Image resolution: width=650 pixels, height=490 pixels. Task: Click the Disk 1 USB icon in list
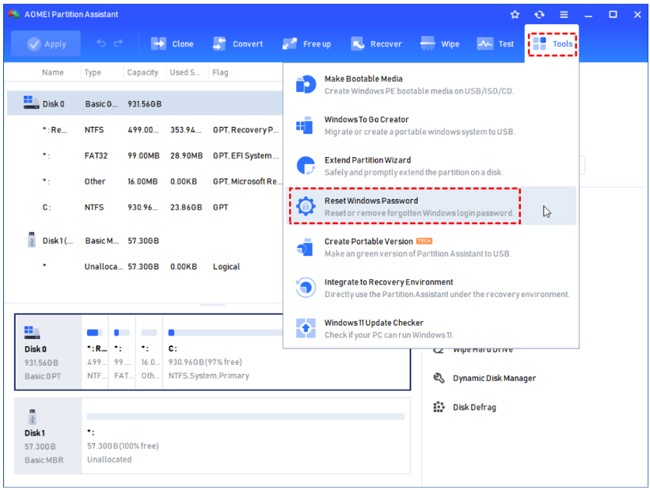coord(32,240)
